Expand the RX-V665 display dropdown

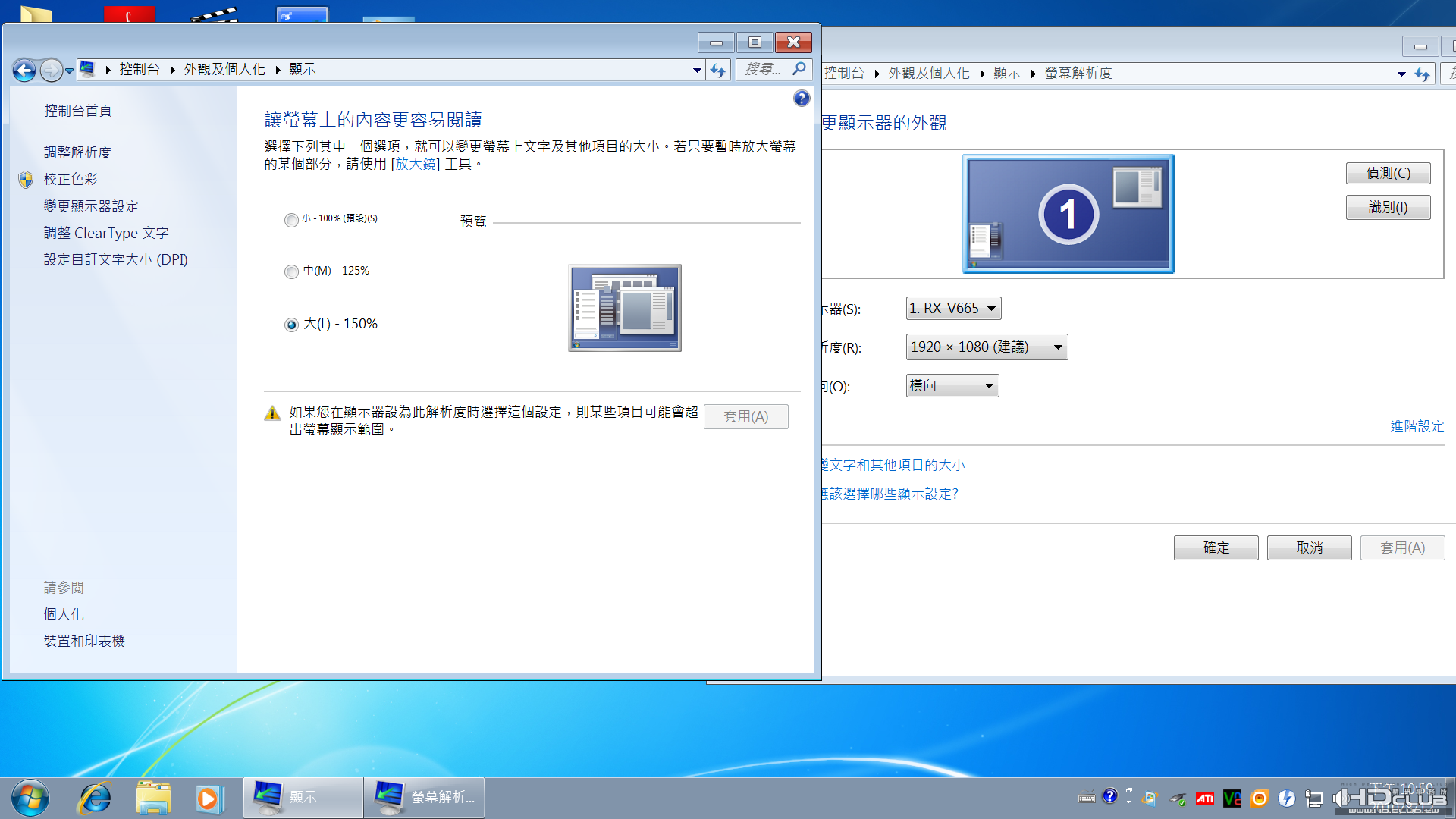point(953,309)
